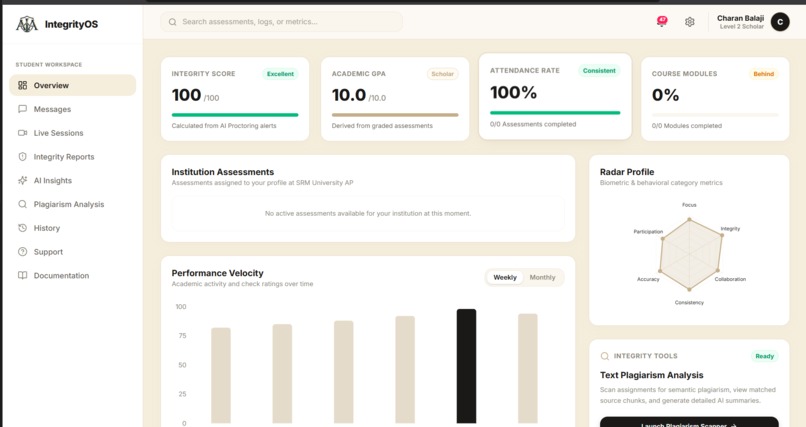Screen dimensions: 806x427
Task: Open History page
Action: [72, 228]
